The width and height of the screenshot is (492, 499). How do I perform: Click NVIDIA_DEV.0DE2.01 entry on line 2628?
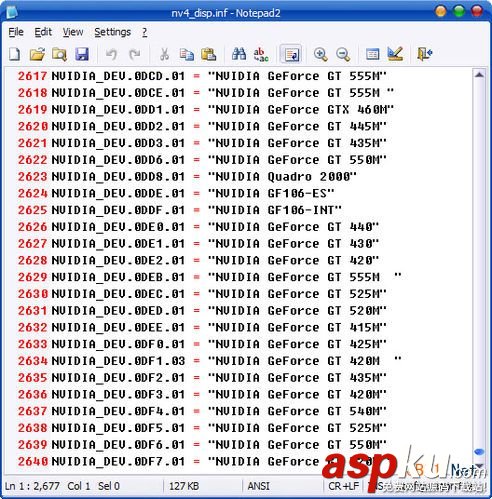tap(118, 260)
